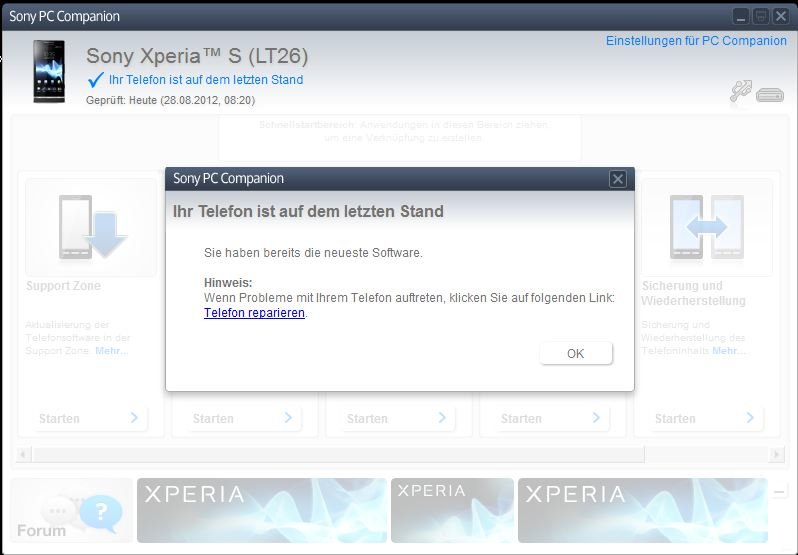Open Sicherung und Wiederherstellung sync icon
798x555 pixels.
pos(706,227)
